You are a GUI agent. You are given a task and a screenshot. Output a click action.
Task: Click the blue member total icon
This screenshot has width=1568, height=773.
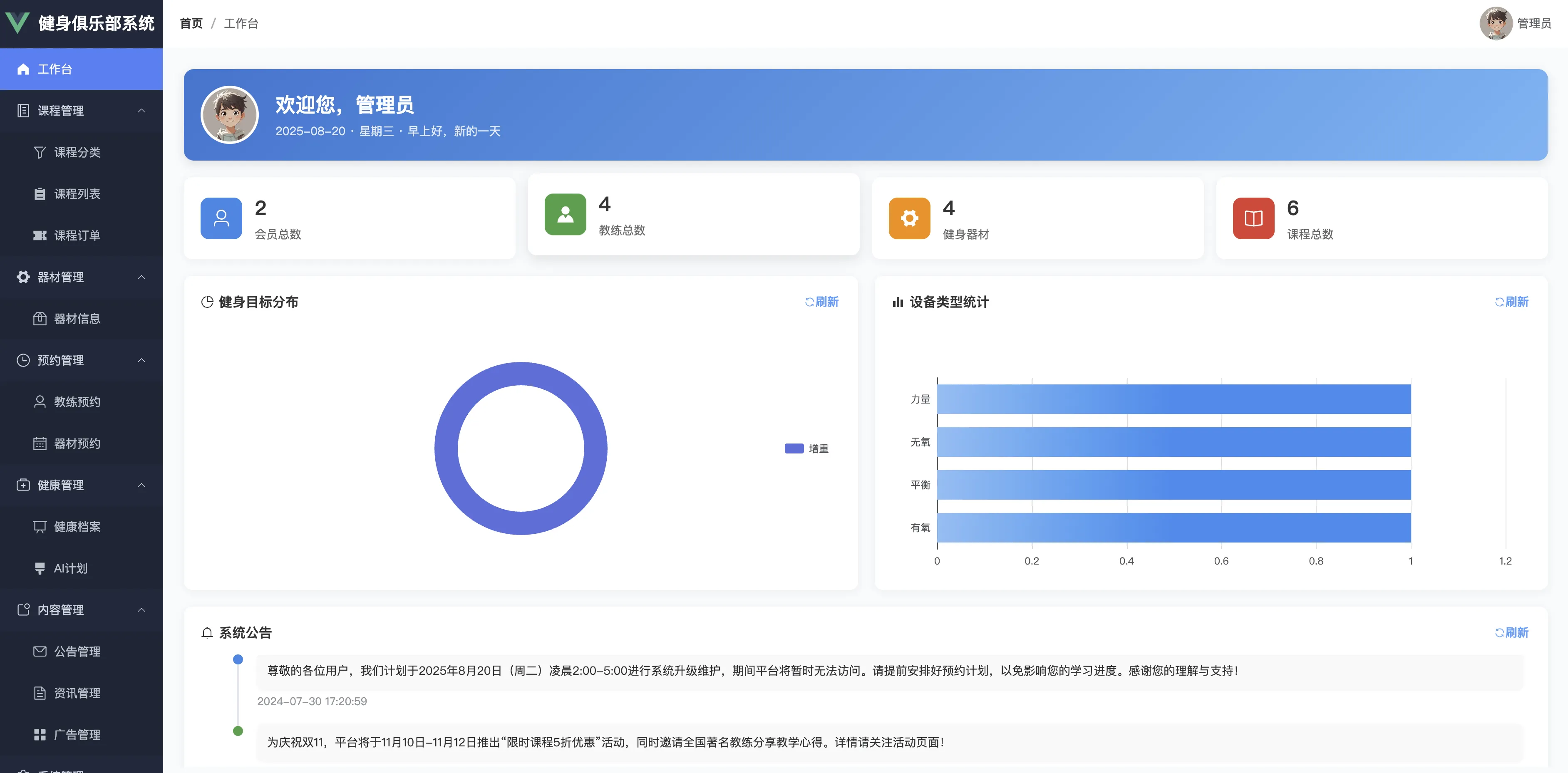pyautogui.click(x=221, y=218)
